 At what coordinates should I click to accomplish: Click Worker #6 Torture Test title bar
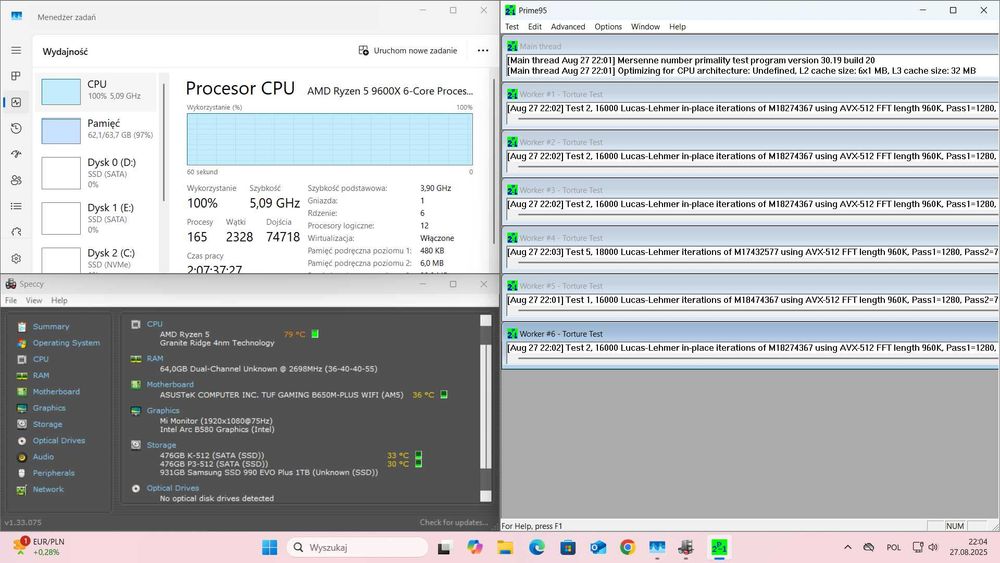[x=751, y=333]
